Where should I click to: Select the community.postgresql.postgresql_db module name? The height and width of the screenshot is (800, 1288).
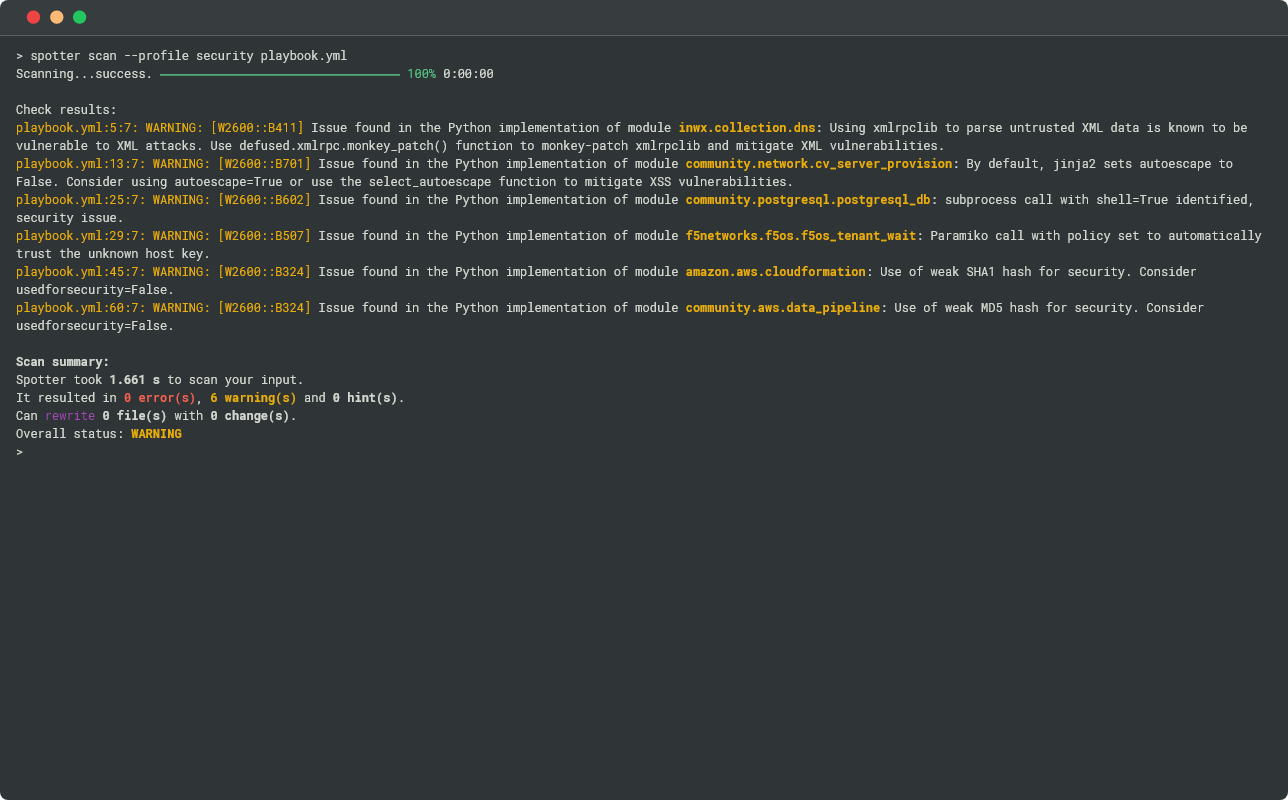pos(808,200)
